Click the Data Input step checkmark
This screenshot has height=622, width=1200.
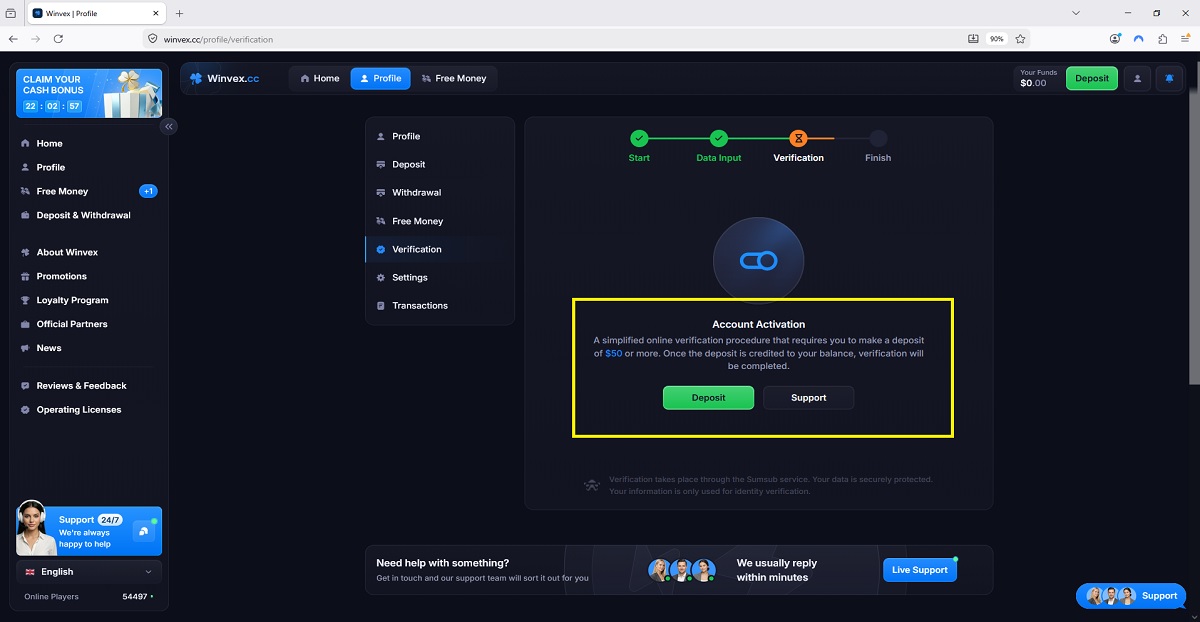click(x=719, y=139)
